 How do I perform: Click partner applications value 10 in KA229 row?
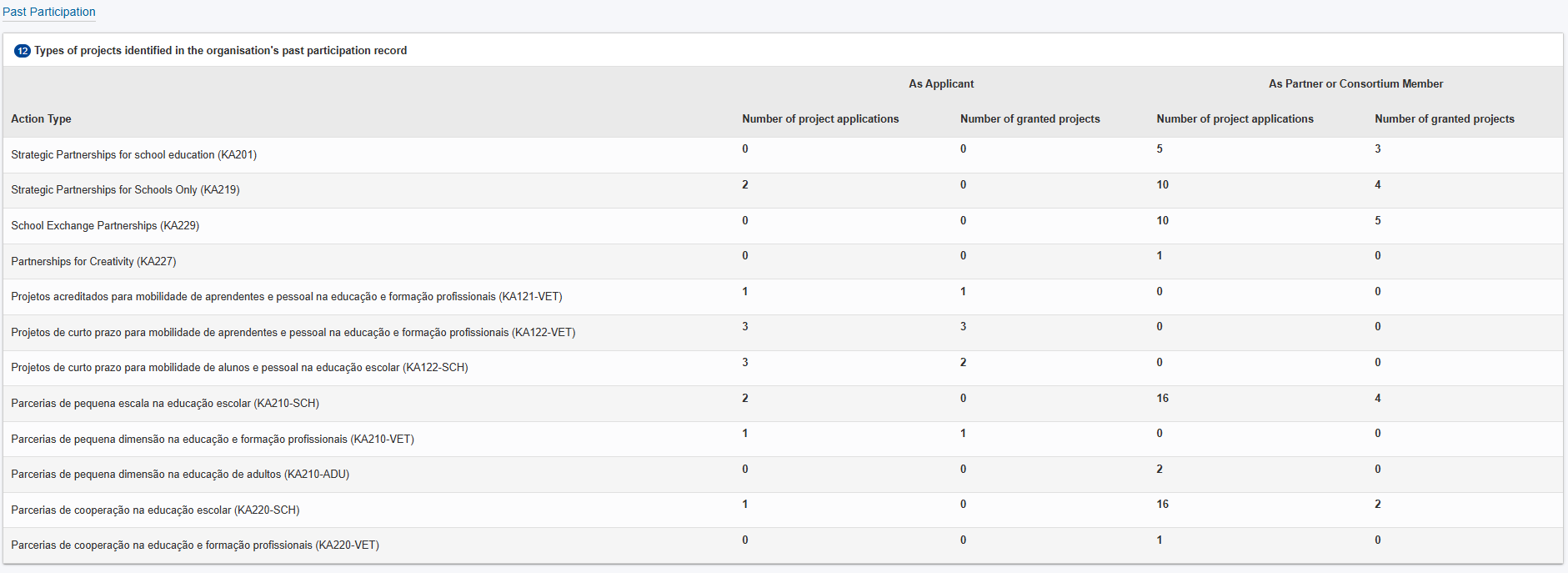1163,221
